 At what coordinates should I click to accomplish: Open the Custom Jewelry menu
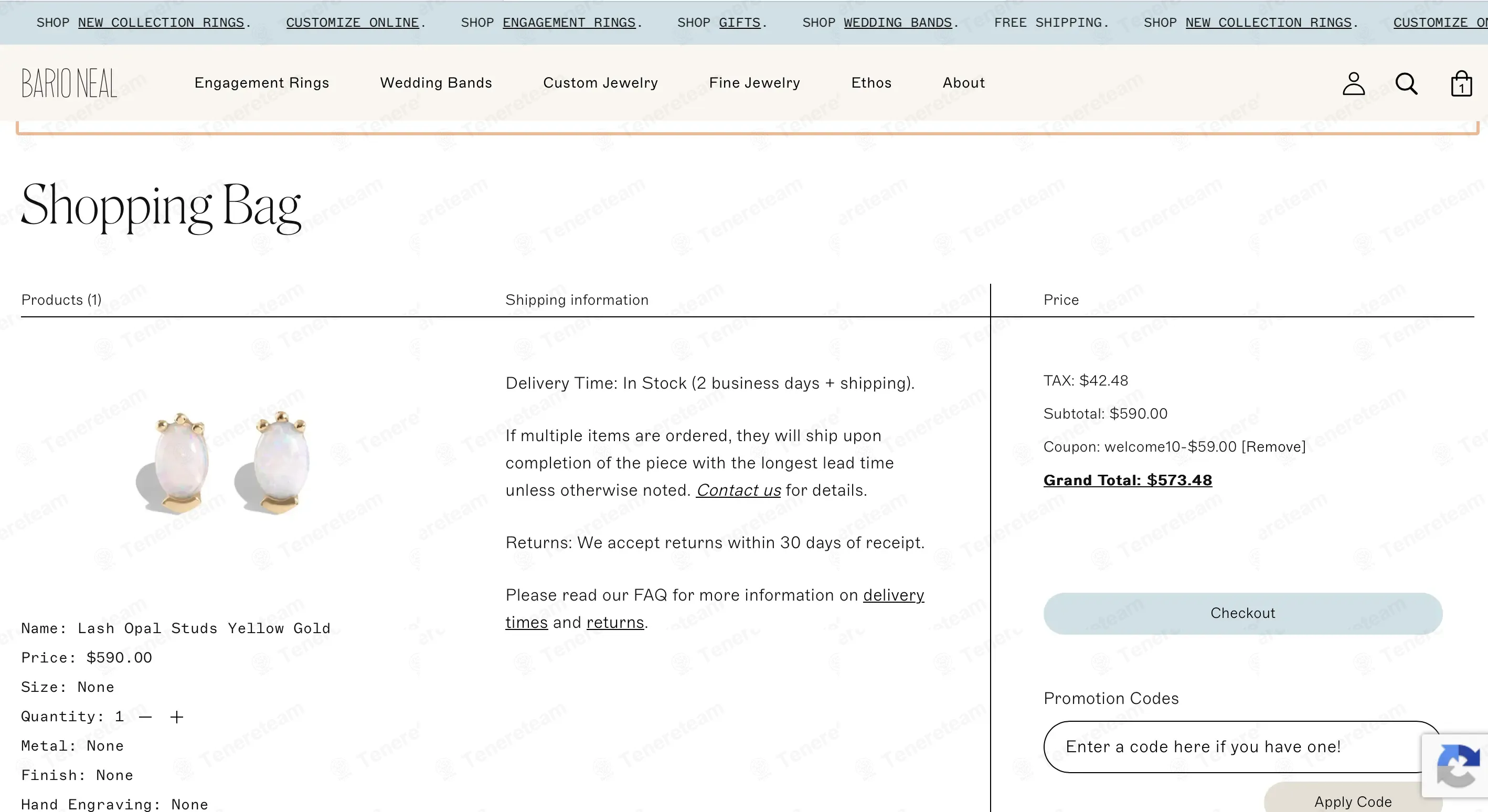tap(601, 82)
